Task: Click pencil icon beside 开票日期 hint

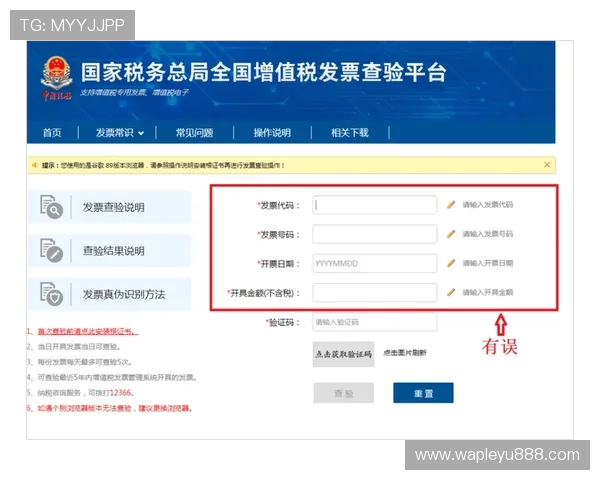Action: 451,263
